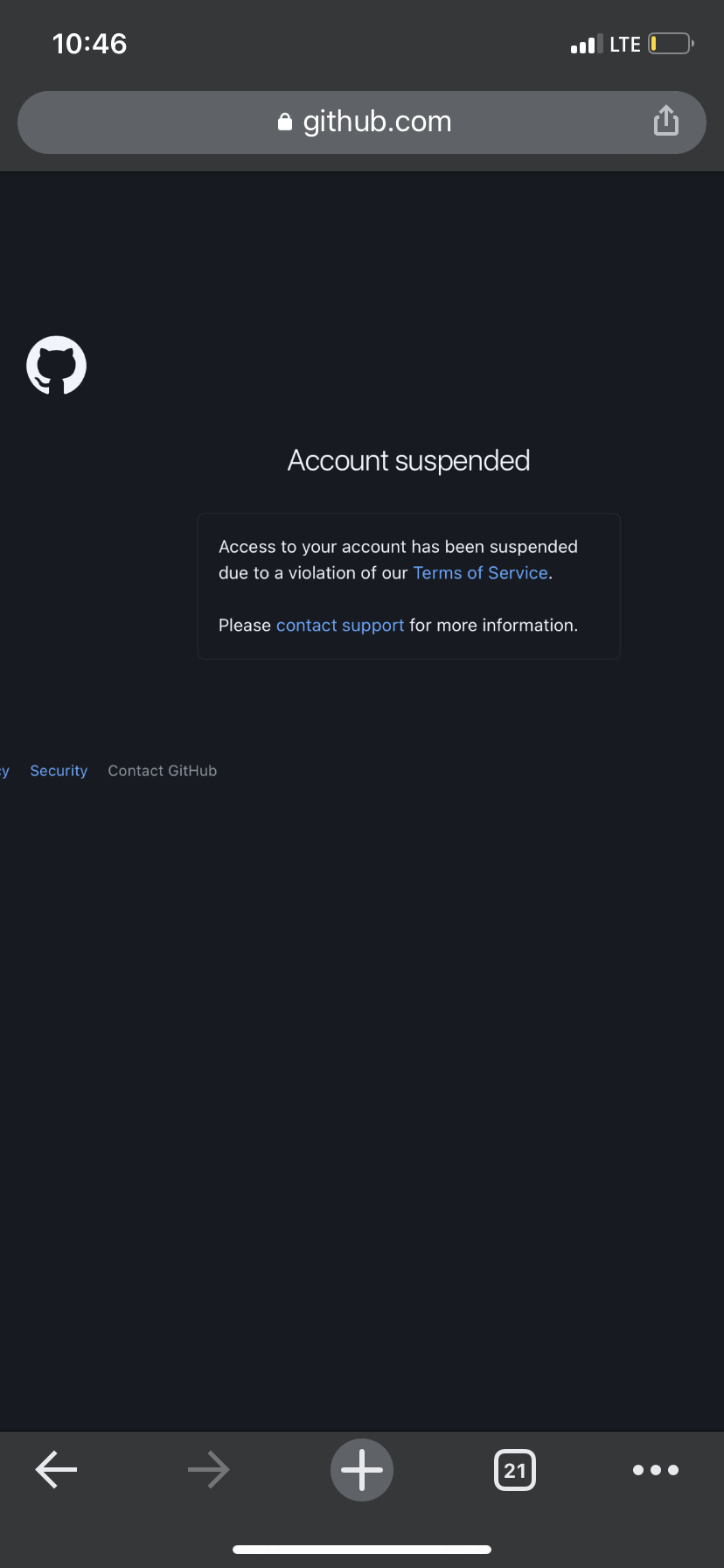Screen dimensions: 724x1568
Task: Open the three-dot more options menu
Action: [656, 1469]
